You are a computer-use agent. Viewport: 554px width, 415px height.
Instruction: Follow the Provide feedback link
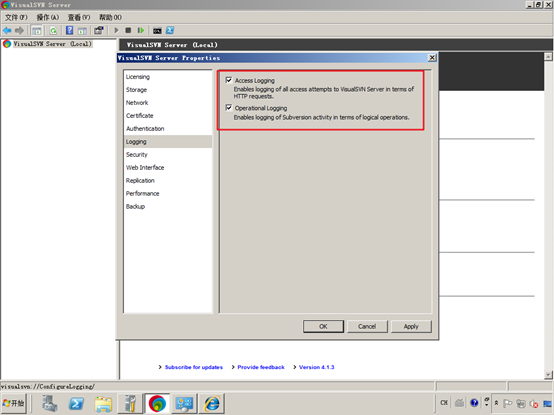261,367
